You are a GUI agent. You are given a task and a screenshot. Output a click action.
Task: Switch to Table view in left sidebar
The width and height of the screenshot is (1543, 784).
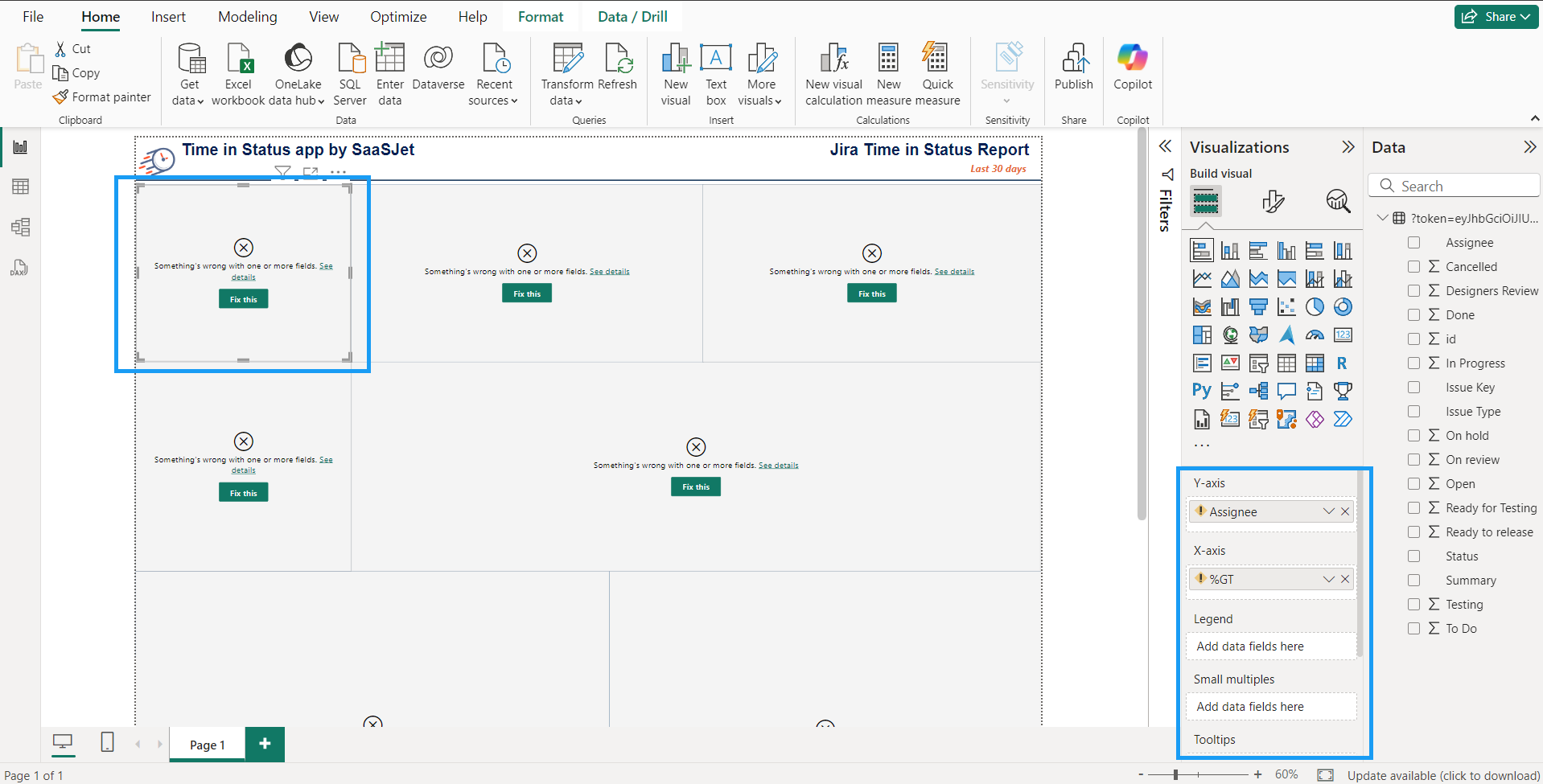[20, 187]
